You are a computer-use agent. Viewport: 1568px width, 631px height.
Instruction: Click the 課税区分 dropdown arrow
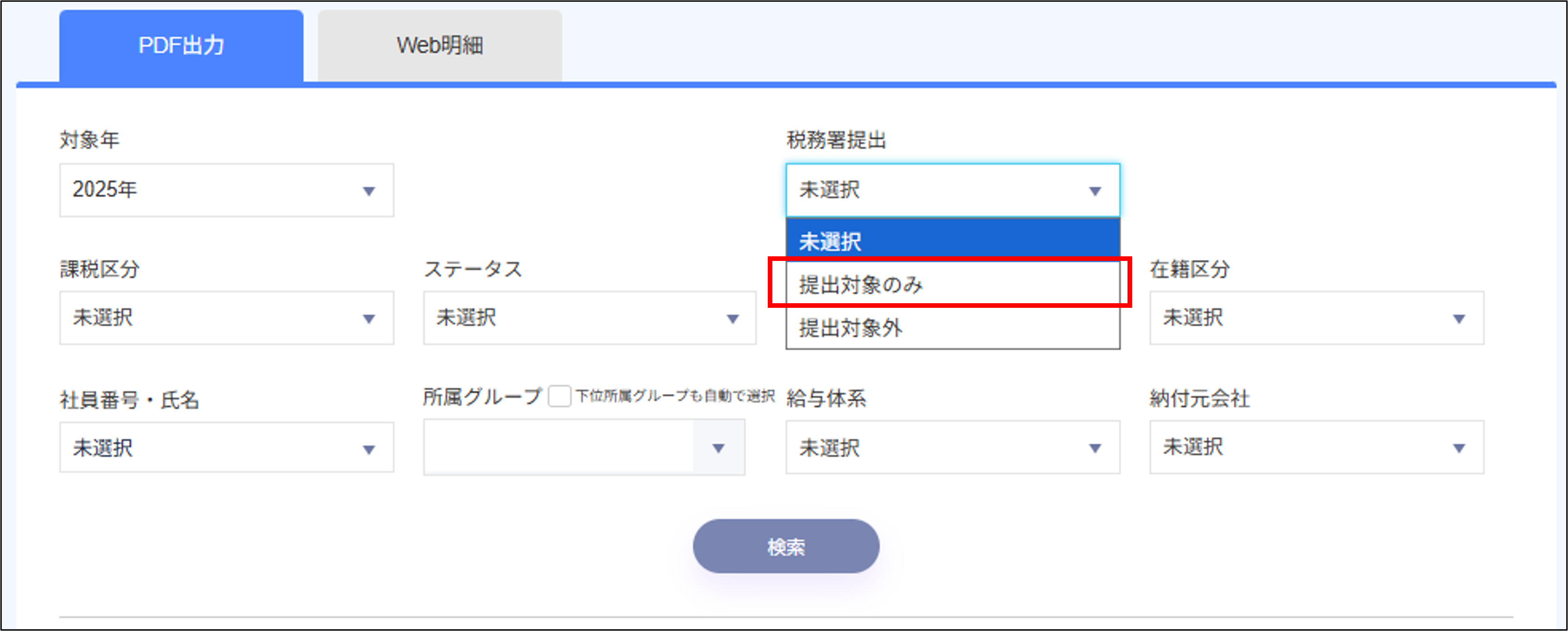(x=368, y=318)
